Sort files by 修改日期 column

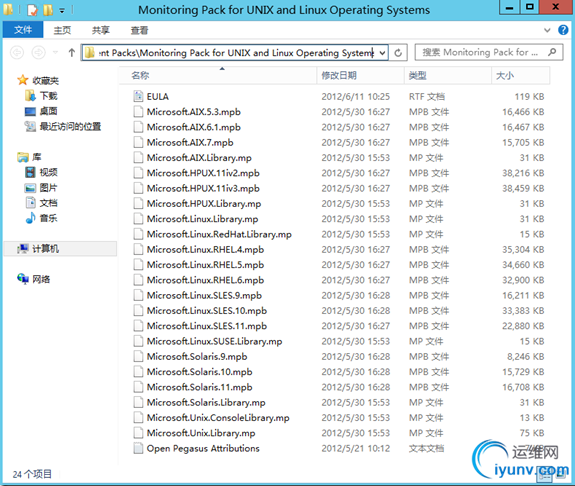[x=361, y=76]
